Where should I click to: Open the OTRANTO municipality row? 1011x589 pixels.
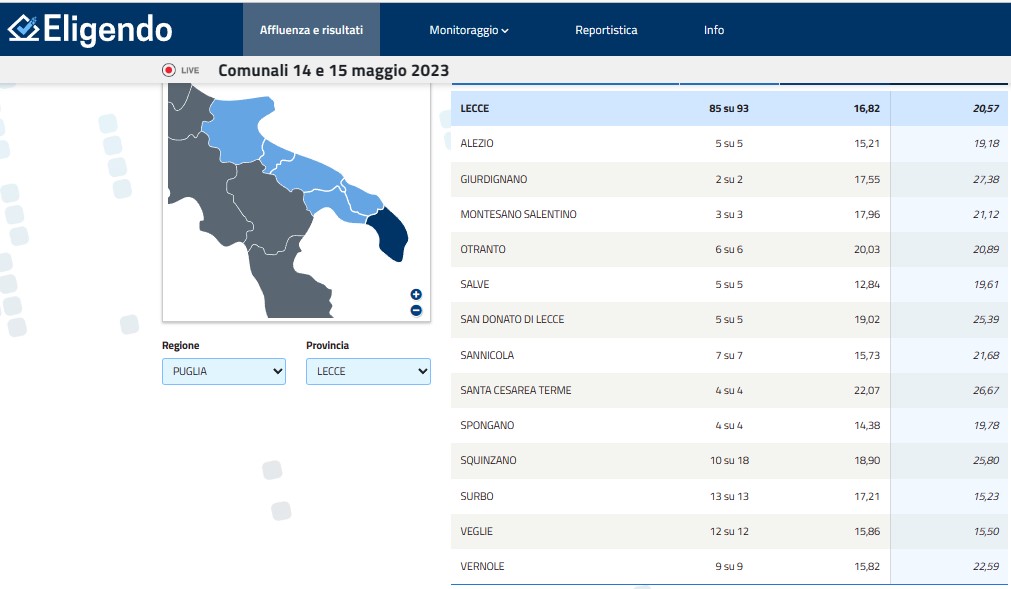coord(483,249)
